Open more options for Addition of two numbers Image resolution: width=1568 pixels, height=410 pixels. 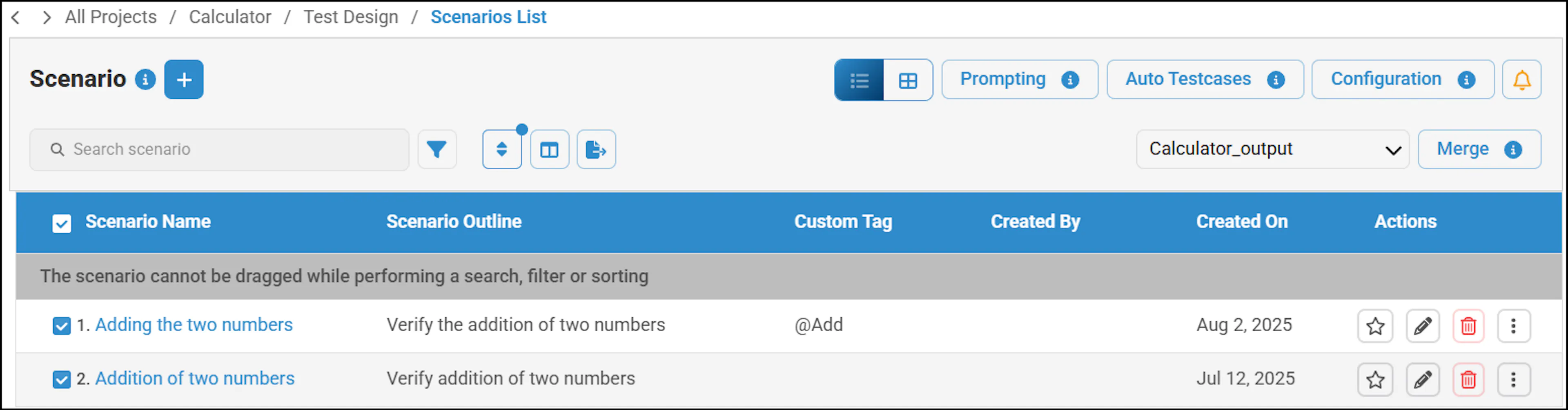pos(1513,379)
